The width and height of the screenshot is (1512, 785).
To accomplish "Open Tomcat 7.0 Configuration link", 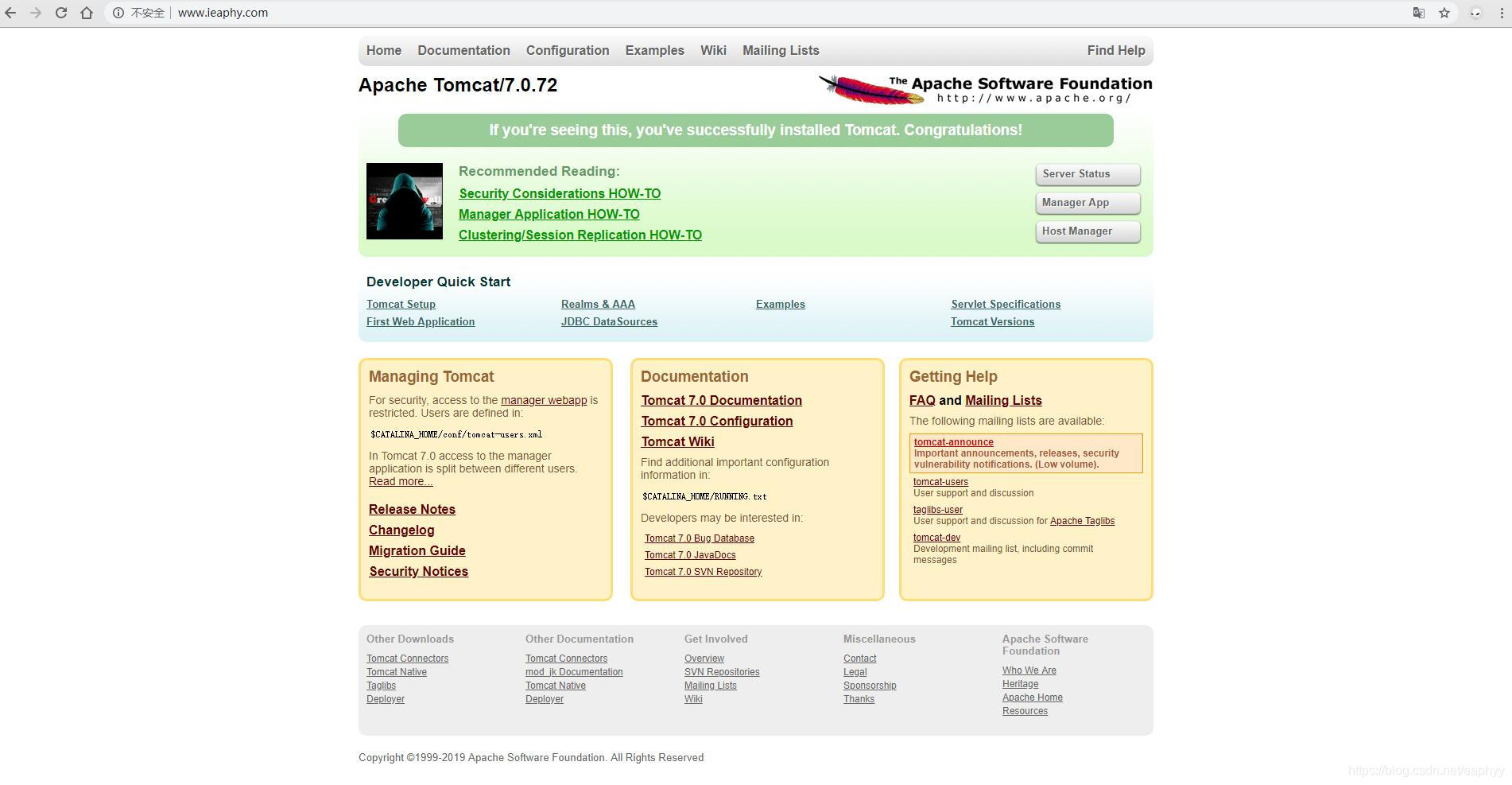I will [x=717, y=421].
